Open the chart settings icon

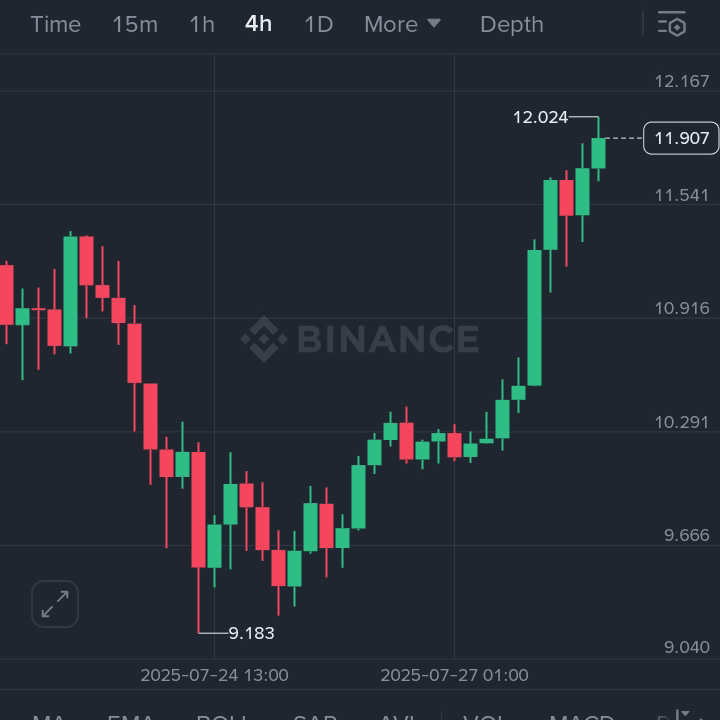[672, 24]
